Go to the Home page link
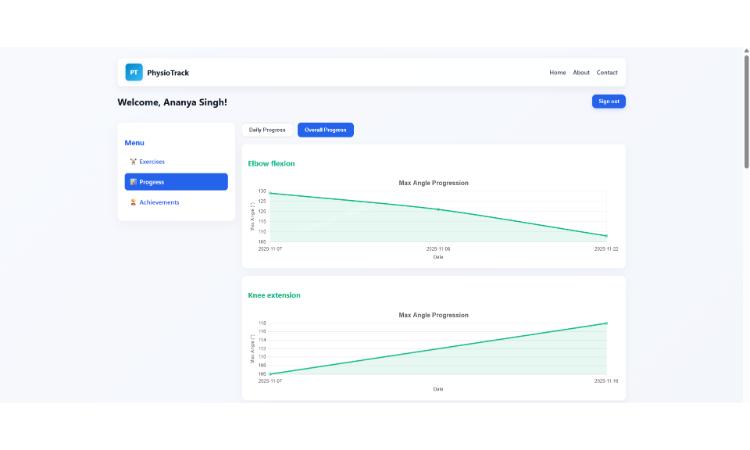This screenshot has width=750, height=450. (557, 72)
